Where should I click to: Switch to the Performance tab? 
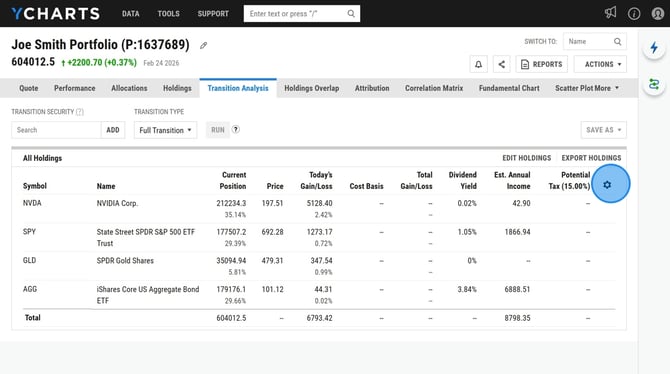point(74,88)
